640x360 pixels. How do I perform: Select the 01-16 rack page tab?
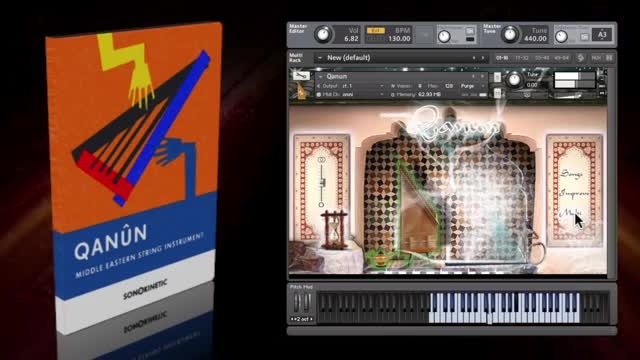pos(502,58)
